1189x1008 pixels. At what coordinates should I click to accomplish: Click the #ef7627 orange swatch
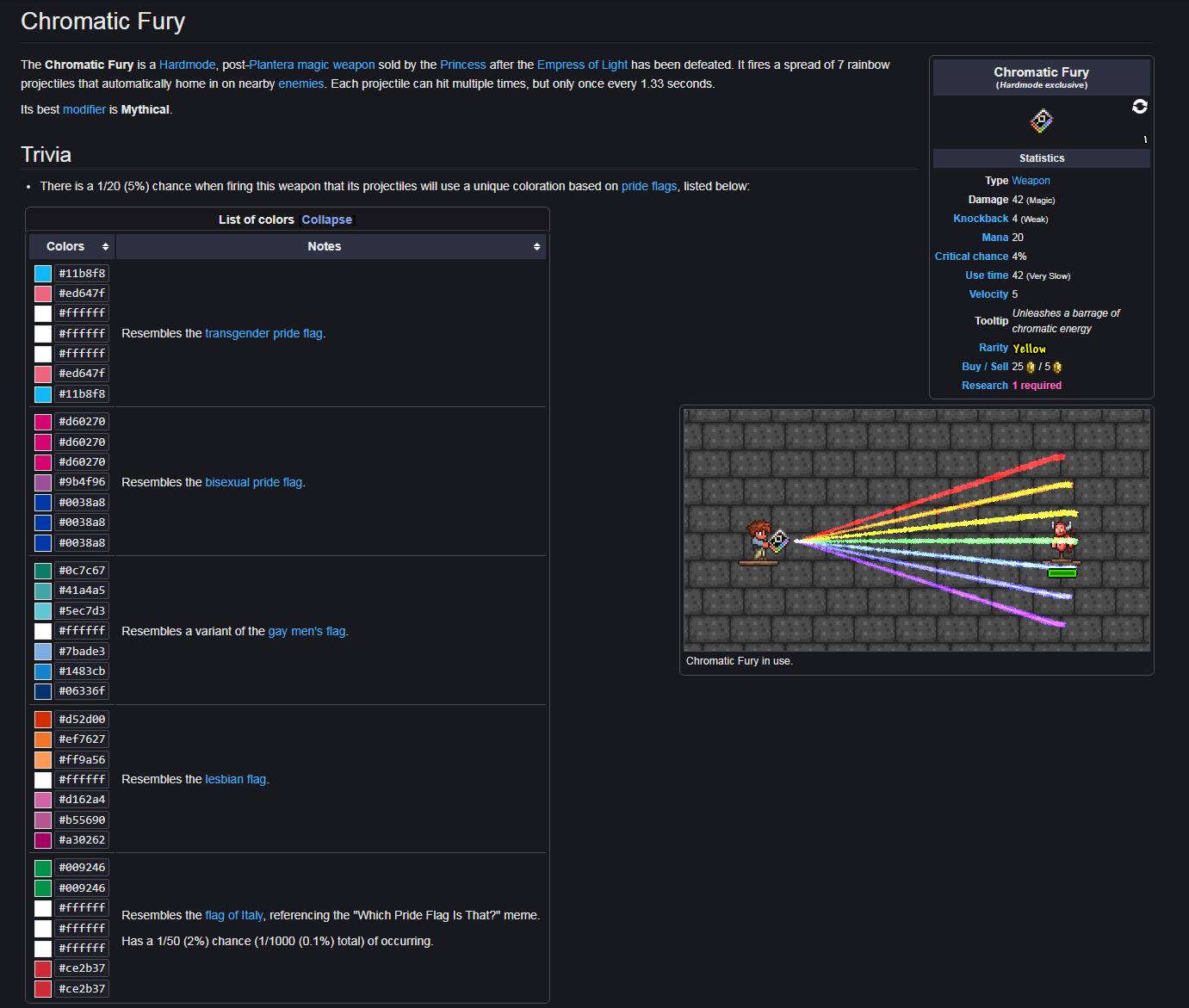pyautogui.click(x=43, y=739)
